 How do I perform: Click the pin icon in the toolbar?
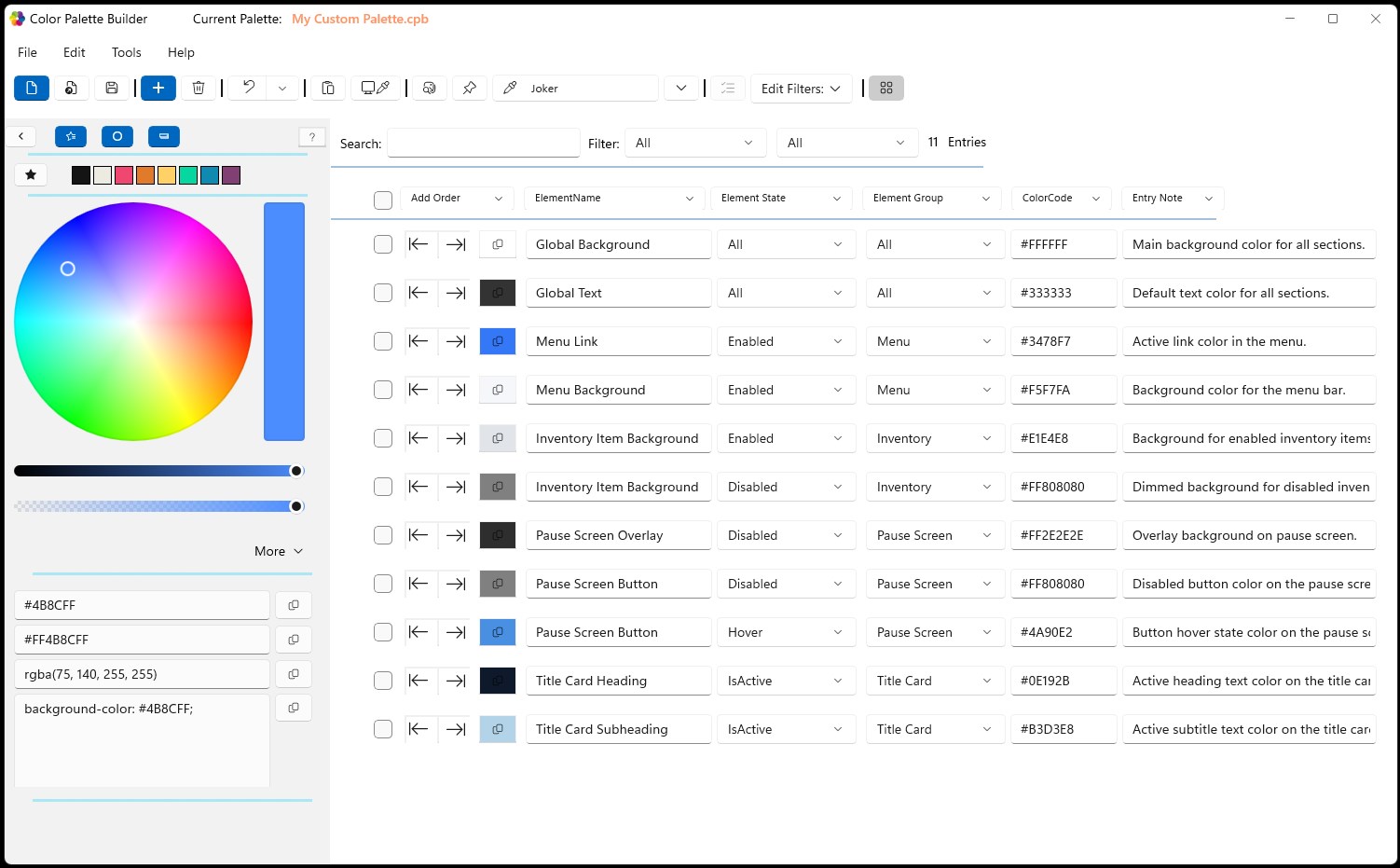coord(470,88)
